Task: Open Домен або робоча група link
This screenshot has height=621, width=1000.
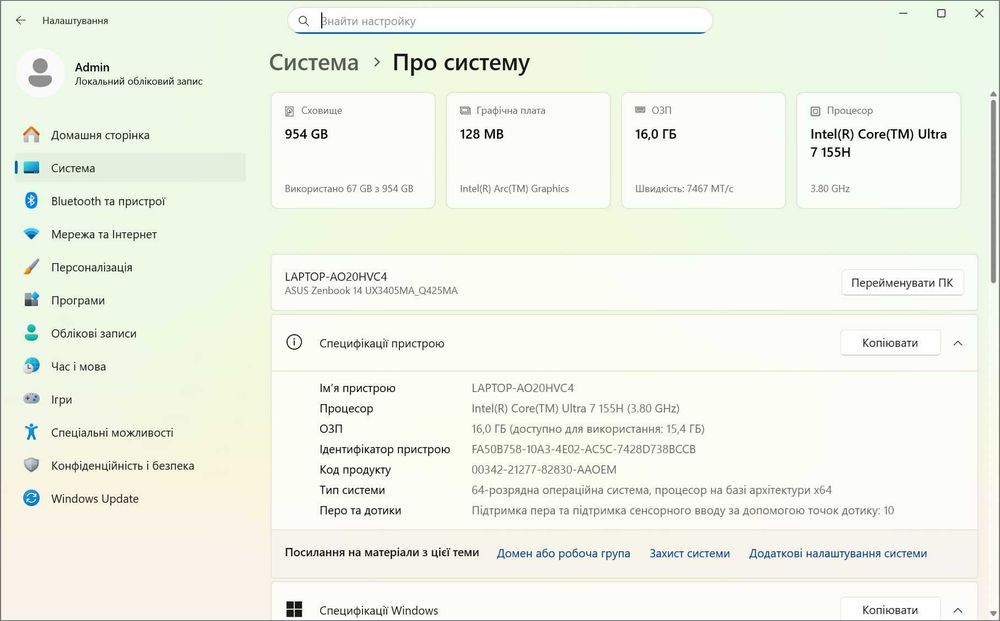Action: click(563, 553)
